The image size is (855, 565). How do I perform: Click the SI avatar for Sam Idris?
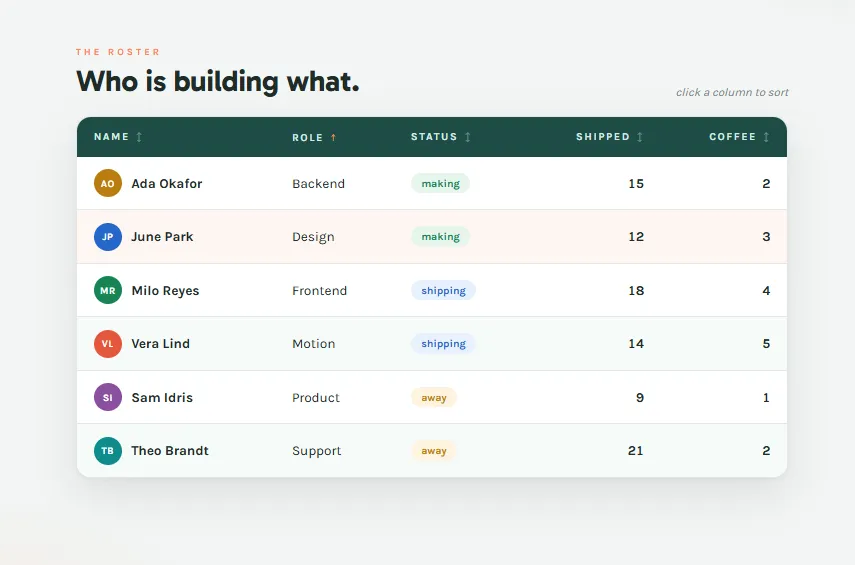[x=108, y=397]
